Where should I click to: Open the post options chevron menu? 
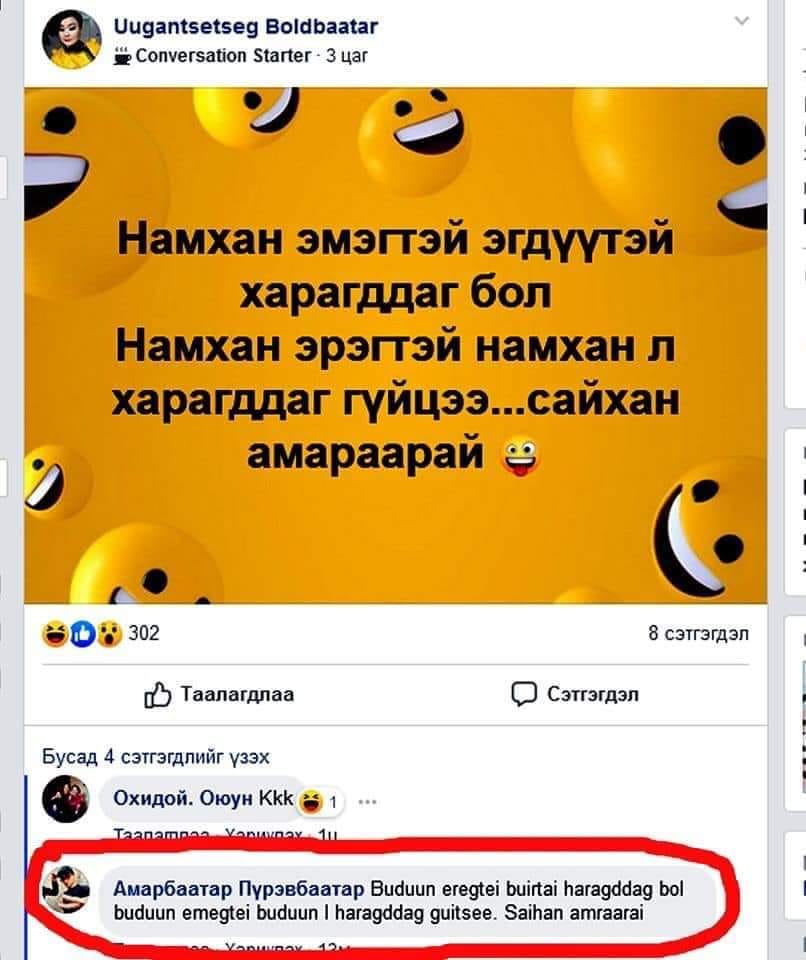742,21
